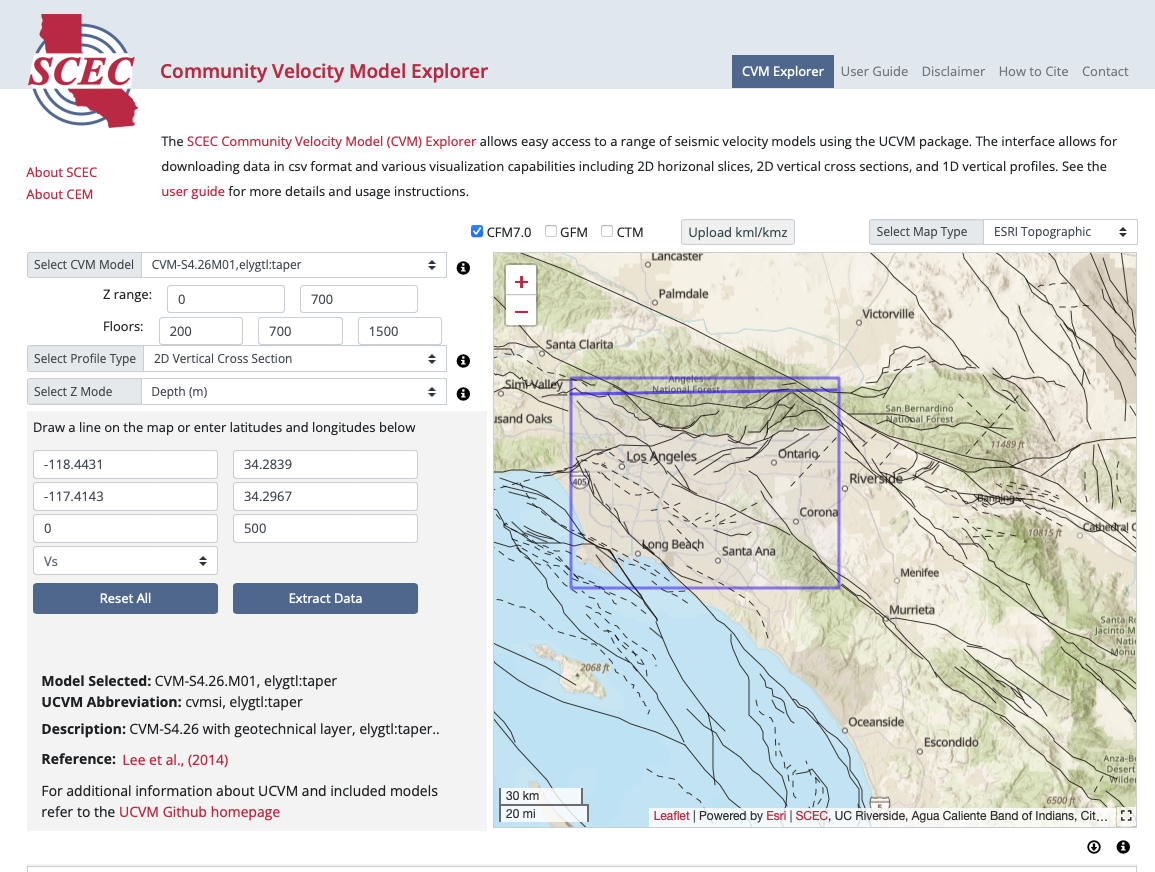Click the Upload kml/kmz button
Viewport: 1155px width, 872px height.
coord(738,232)
